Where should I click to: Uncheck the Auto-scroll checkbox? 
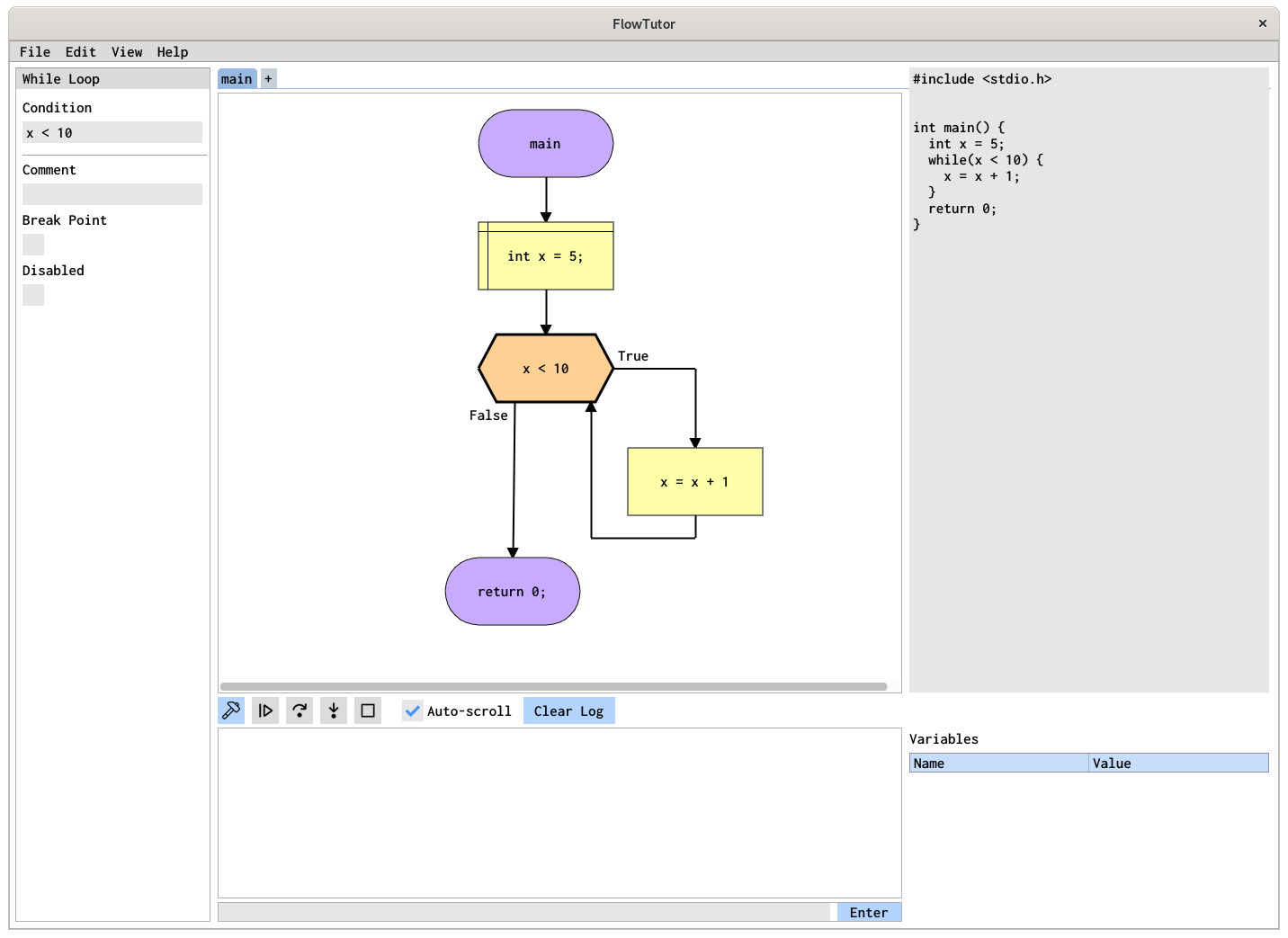413,710
